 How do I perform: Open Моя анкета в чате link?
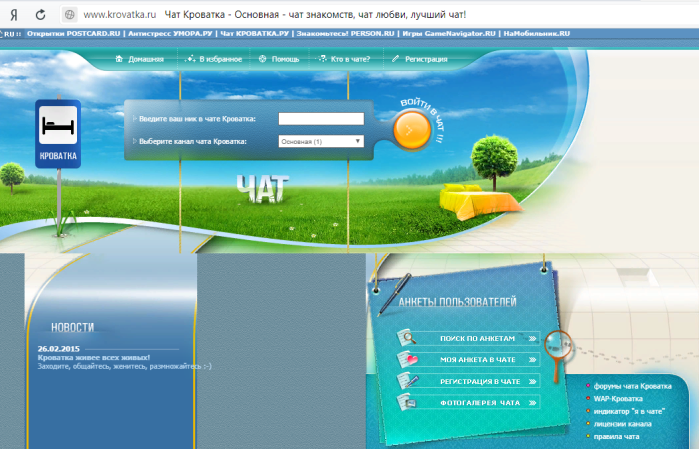[477, 360]
